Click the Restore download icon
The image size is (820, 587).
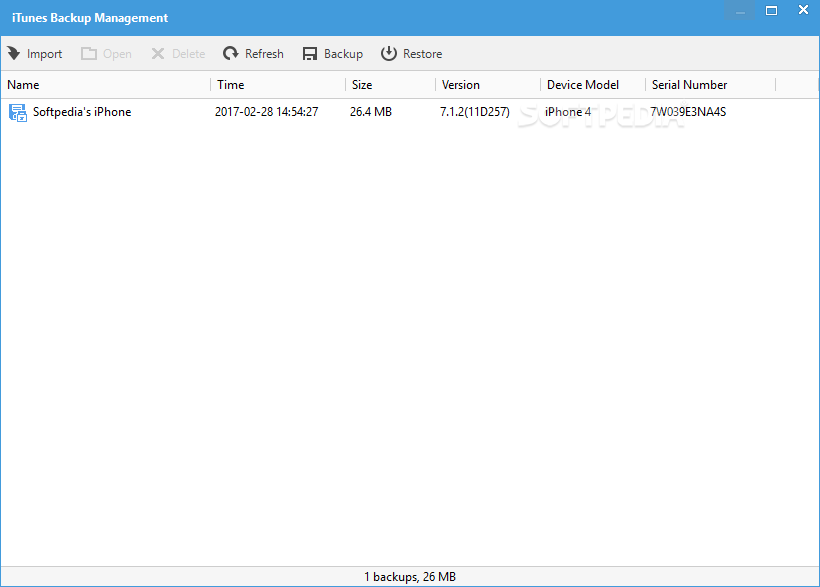tap(389, 53)
